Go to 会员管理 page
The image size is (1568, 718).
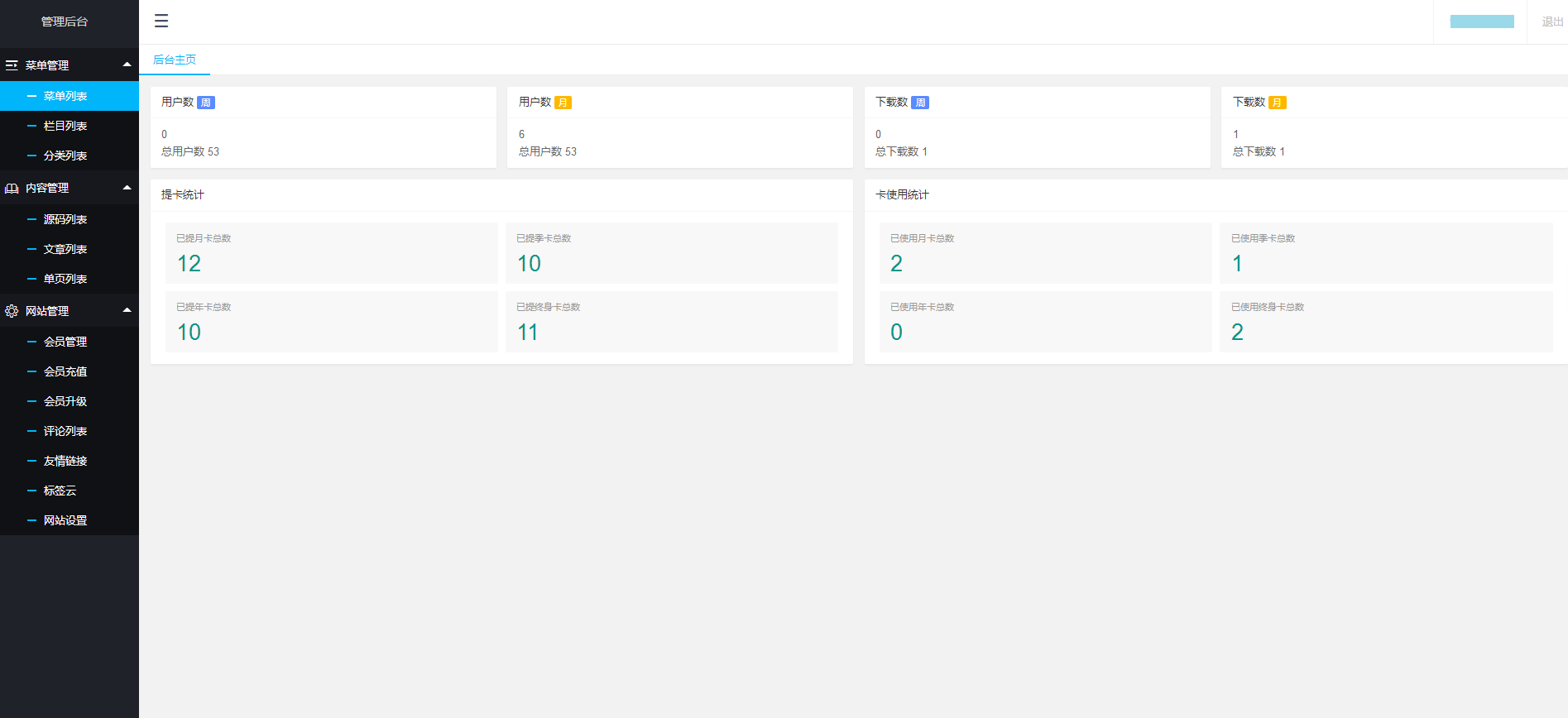(x=65, y=342)
